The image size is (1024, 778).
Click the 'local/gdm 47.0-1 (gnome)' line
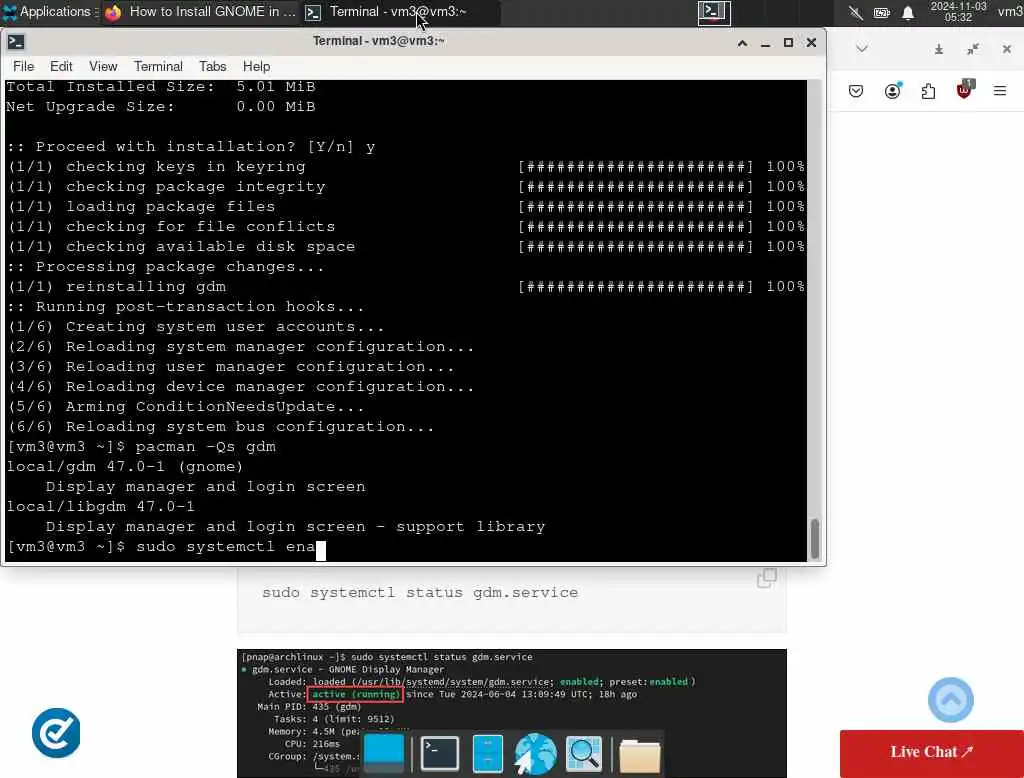pos(125,467)
